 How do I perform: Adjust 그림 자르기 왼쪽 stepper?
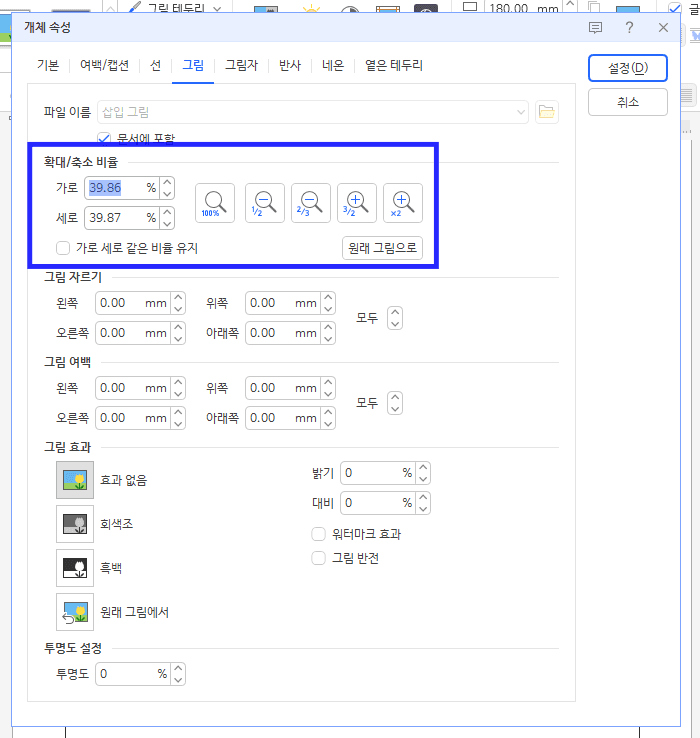(x=178, y=303)
